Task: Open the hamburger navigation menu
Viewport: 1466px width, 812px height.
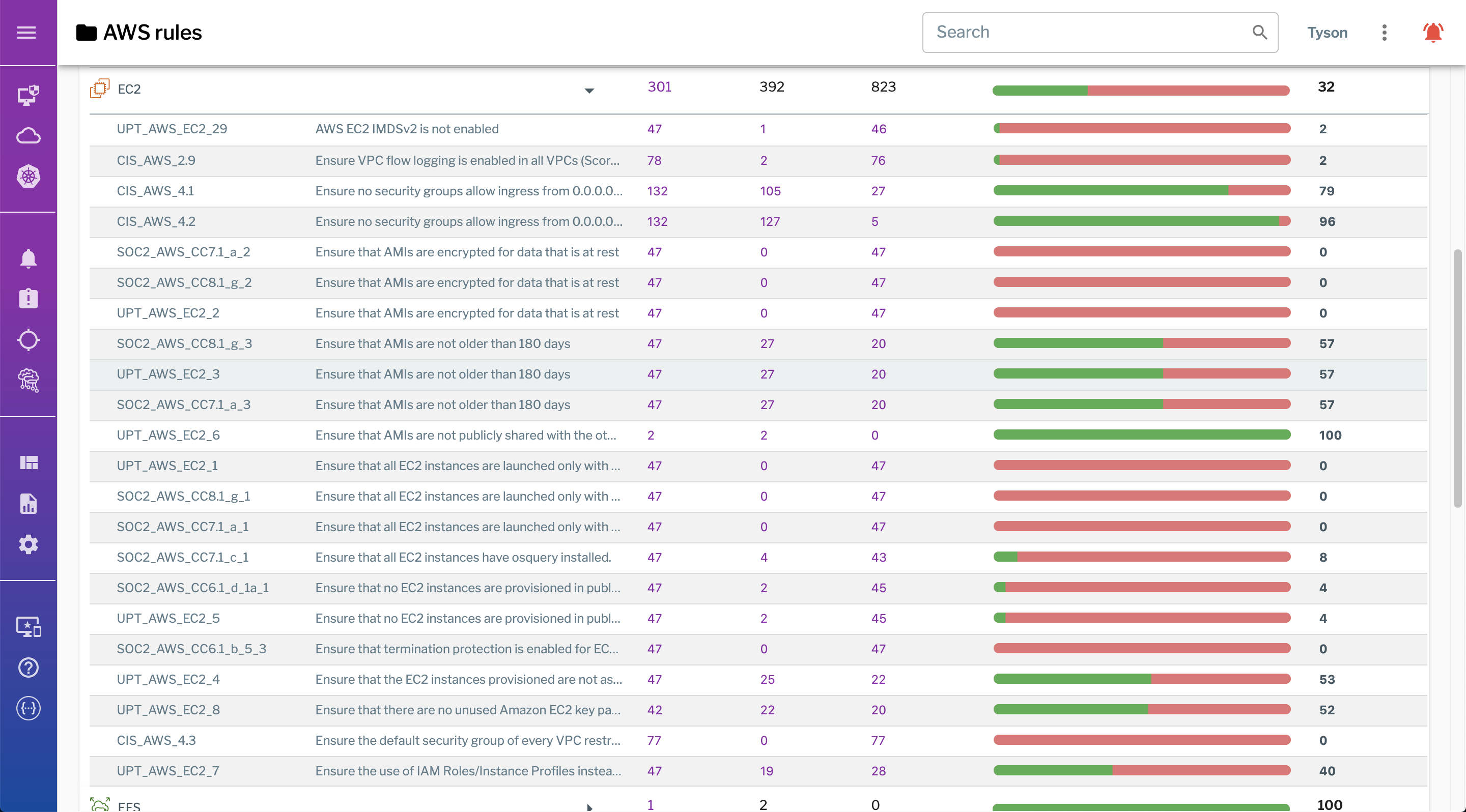Action: 27,33
